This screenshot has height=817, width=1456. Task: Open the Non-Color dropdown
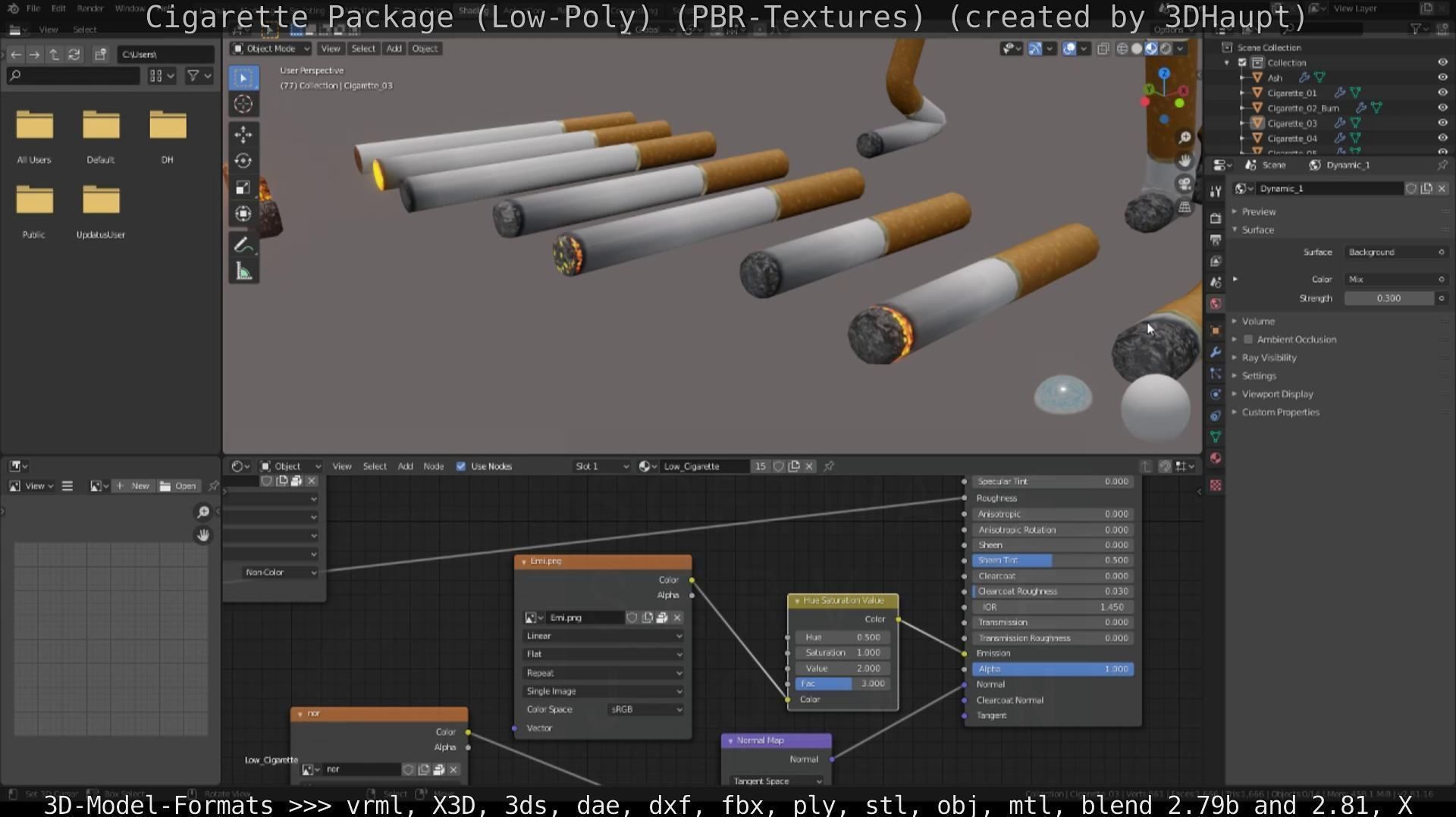(280, 573)
